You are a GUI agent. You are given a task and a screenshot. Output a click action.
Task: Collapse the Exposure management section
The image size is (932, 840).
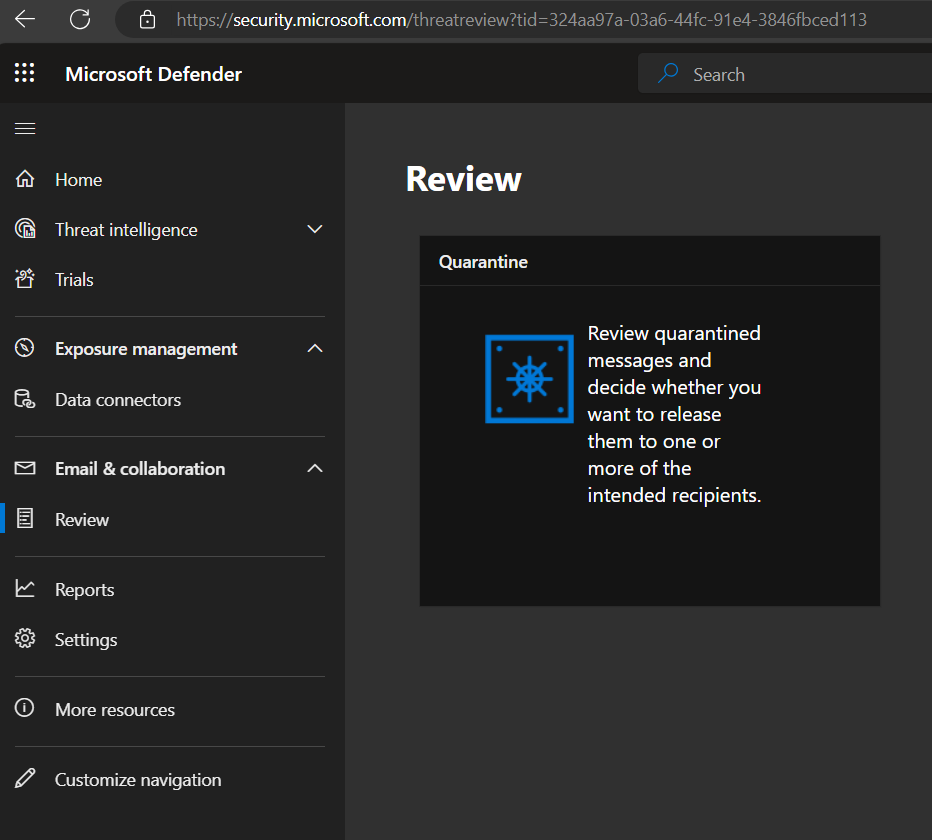point(315,349)
